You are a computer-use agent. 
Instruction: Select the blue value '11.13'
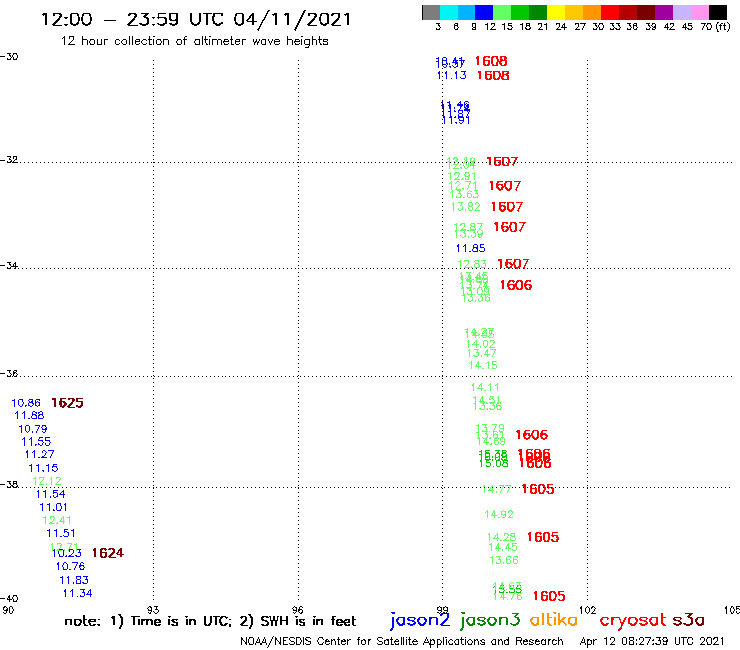452,76
